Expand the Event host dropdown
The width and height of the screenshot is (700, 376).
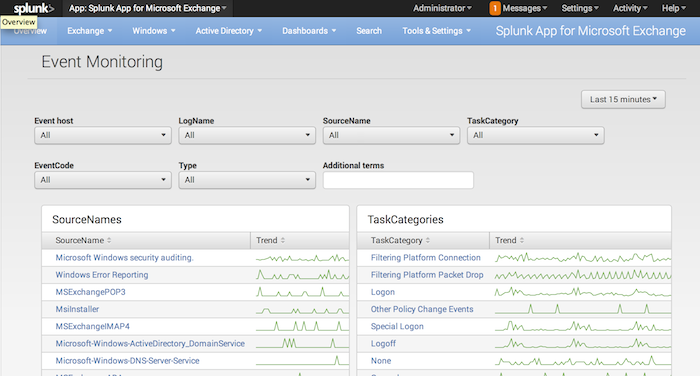pos(103,135)
